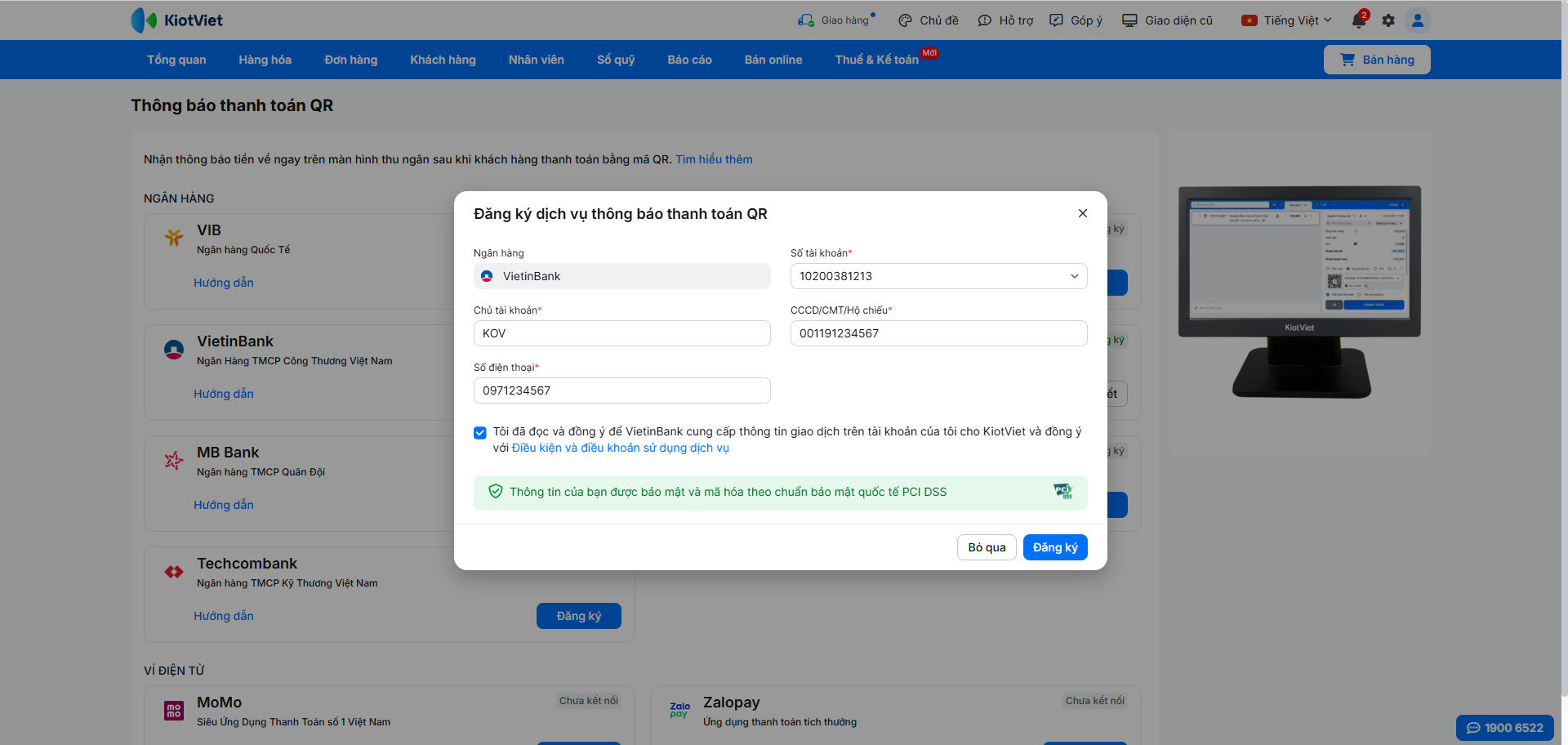
Task: Click the PCI DSS badge icon
Action: pyautogui.click(x=1062, y=492)
